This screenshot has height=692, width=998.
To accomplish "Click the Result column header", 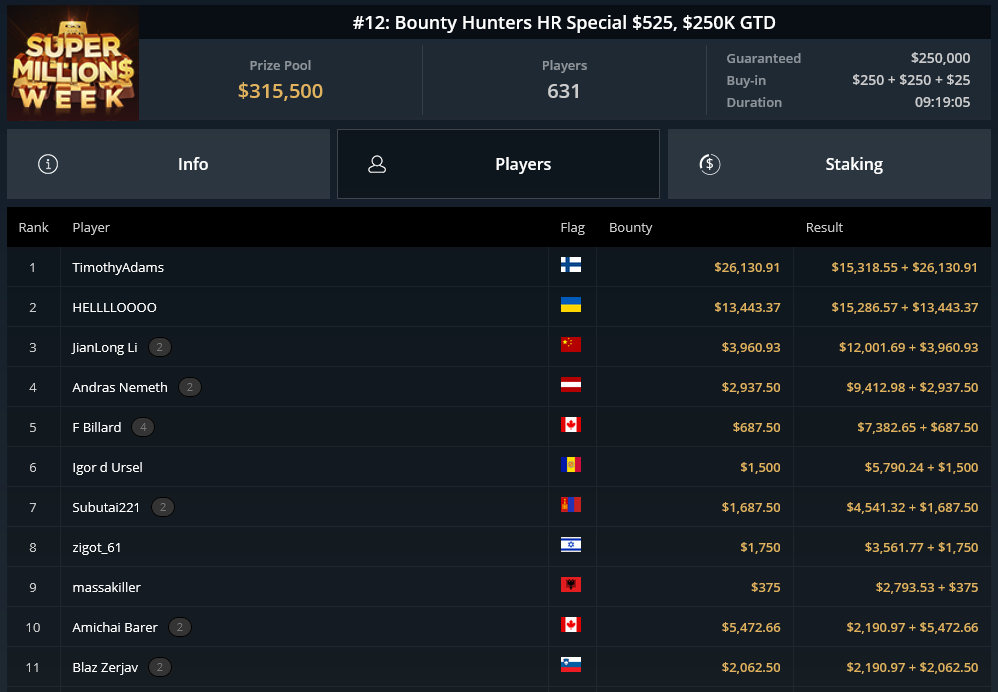I will (824, 227).
